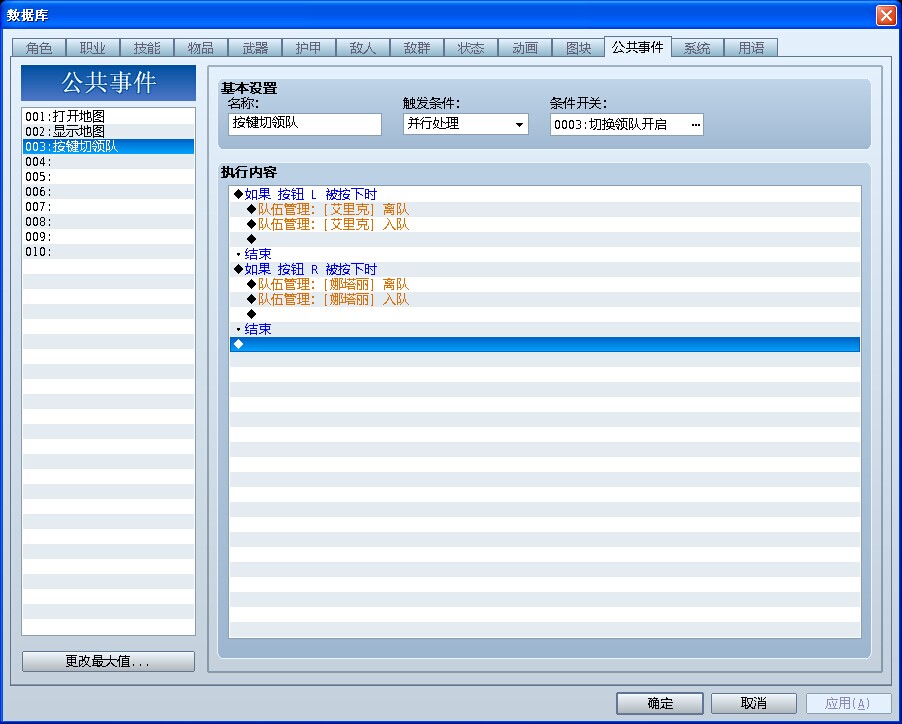Select empty event slot 008

click(108, 221)
